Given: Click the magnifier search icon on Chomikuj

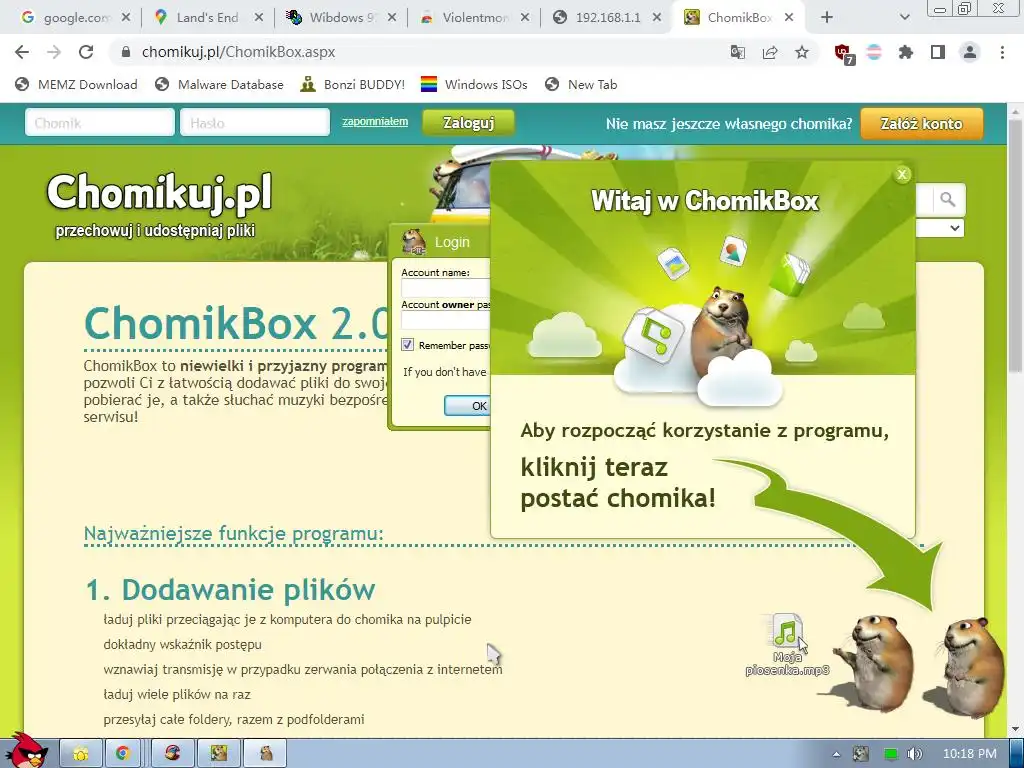Looking at the screenshot, I should (x=948, y=200).
